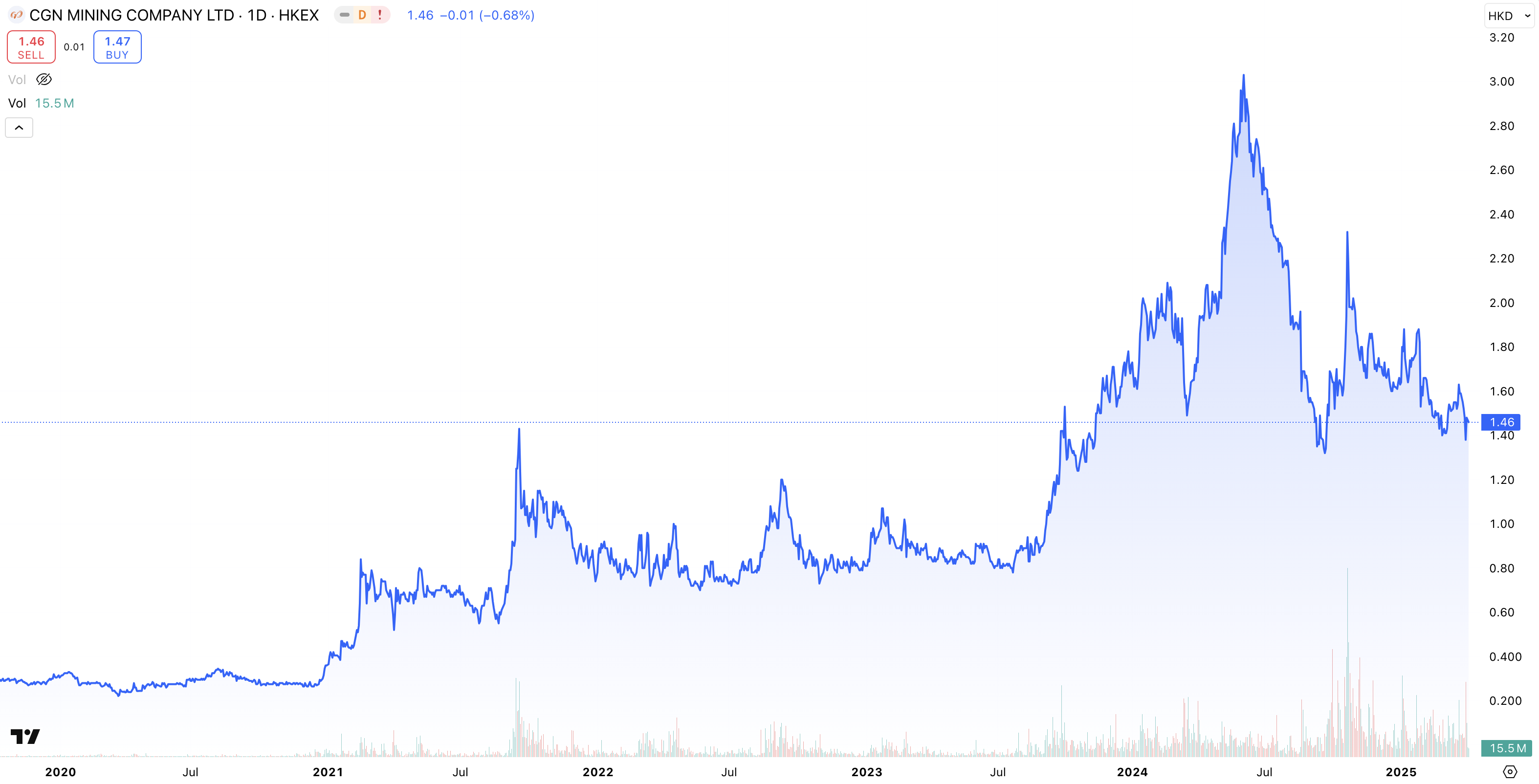Collapse the indicator legend with chevron button
Viewport: 1539px width, 784px height.
pos(19,128)
